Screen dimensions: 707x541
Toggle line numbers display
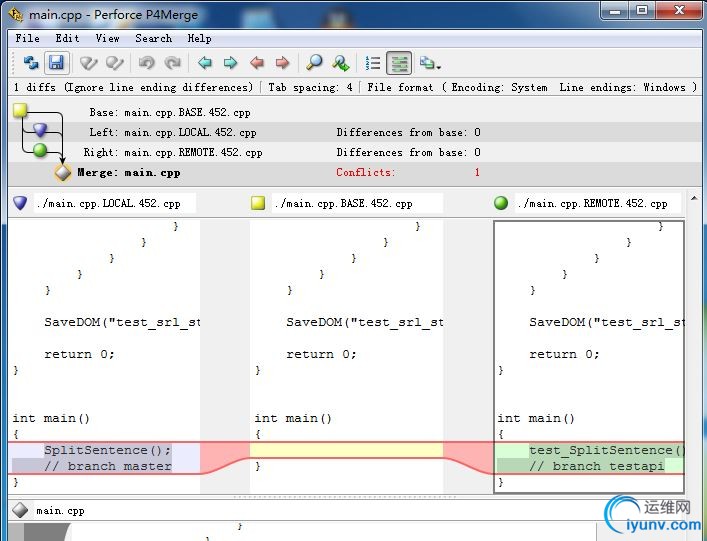(373, 63)
